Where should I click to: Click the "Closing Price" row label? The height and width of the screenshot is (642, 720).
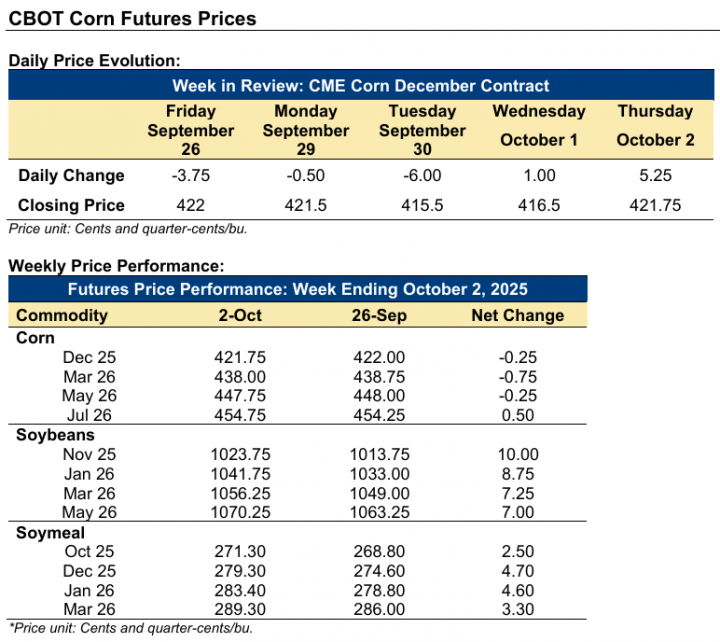click(x=71, y=205)
